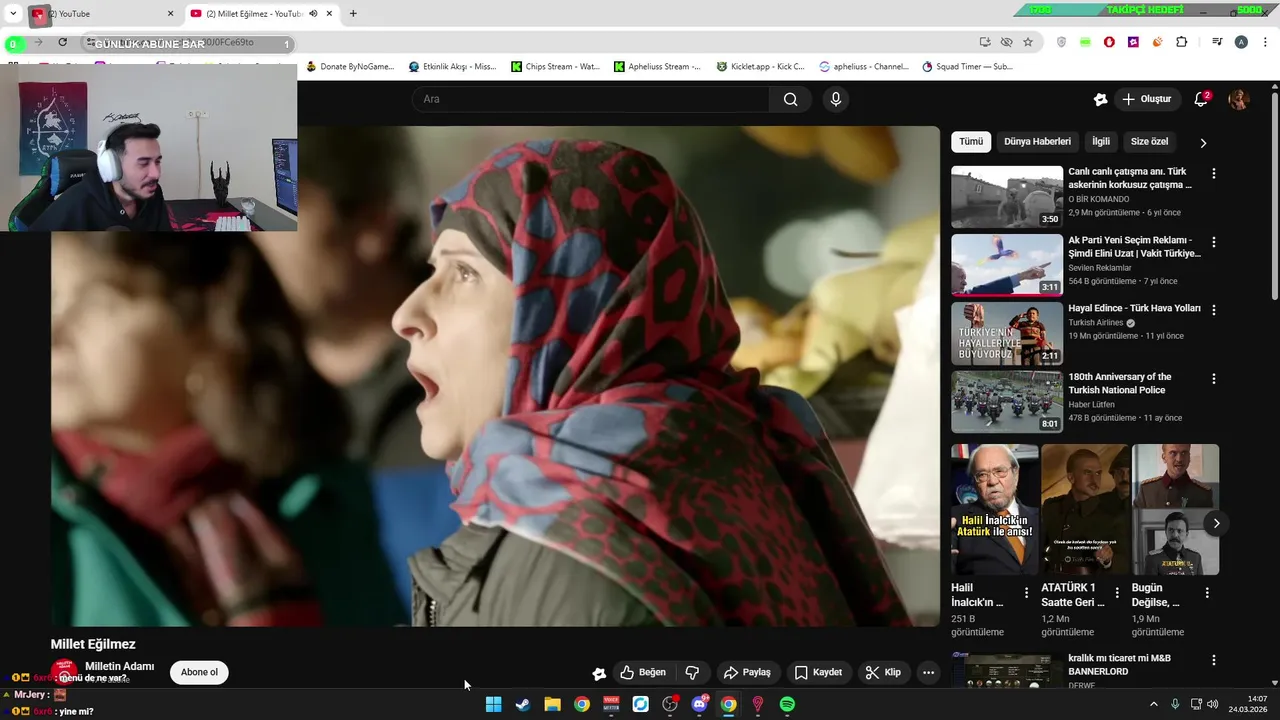Click the green rectangle extension icon

[x=1085, y=42]
